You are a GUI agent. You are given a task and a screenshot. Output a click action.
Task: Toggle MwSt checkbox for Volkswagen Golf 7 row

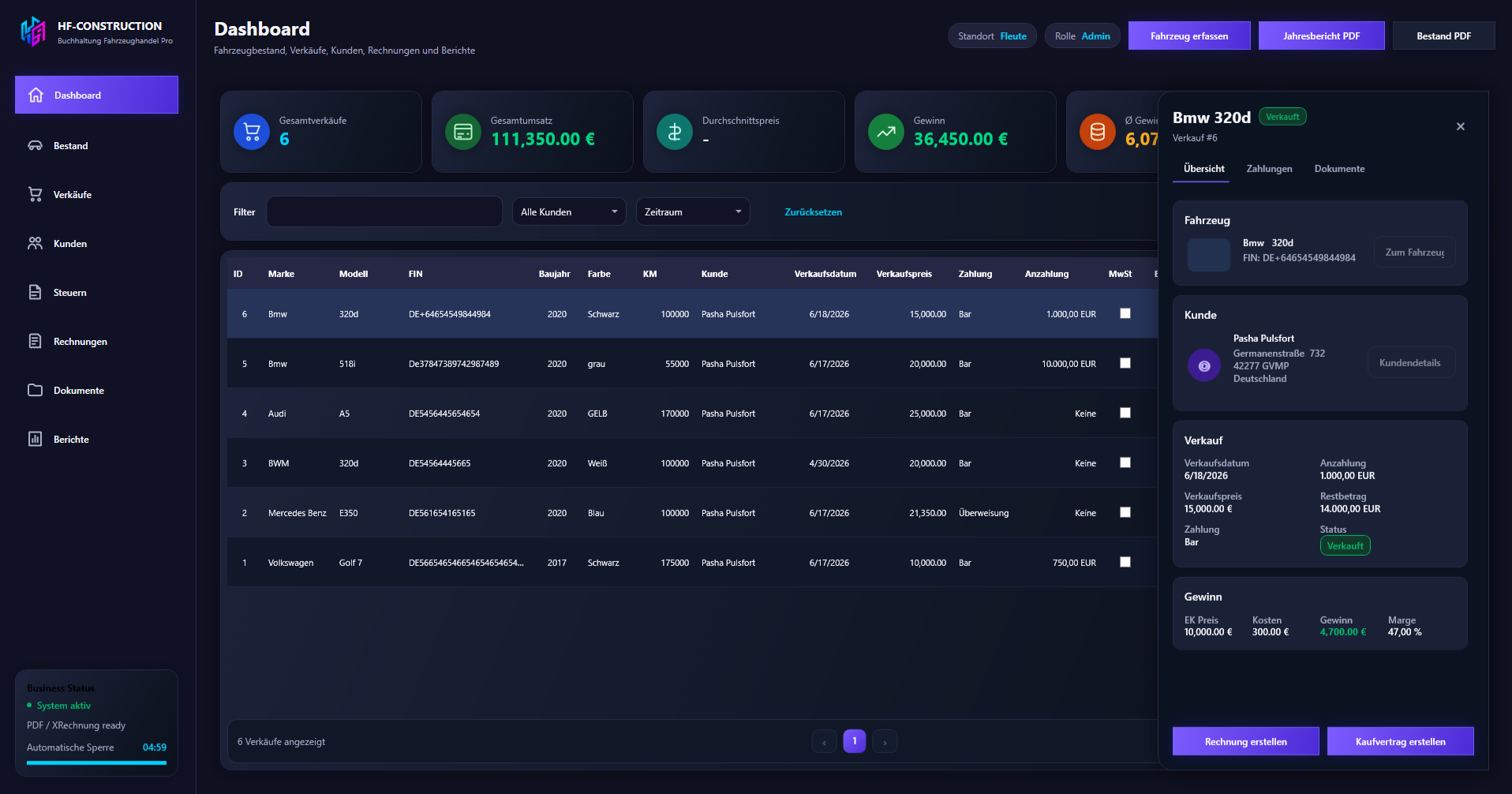[x=1125, y=562]
